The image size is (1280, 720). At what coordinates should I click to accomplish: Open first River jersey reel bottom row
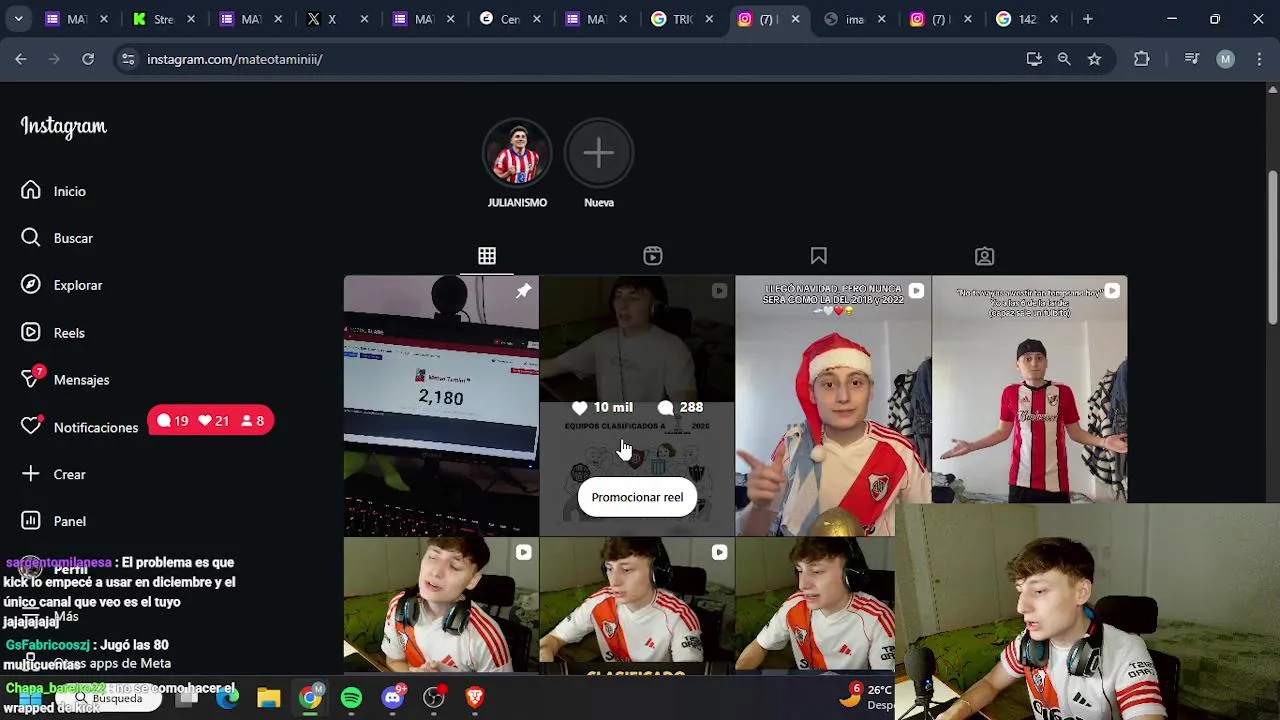441,606
